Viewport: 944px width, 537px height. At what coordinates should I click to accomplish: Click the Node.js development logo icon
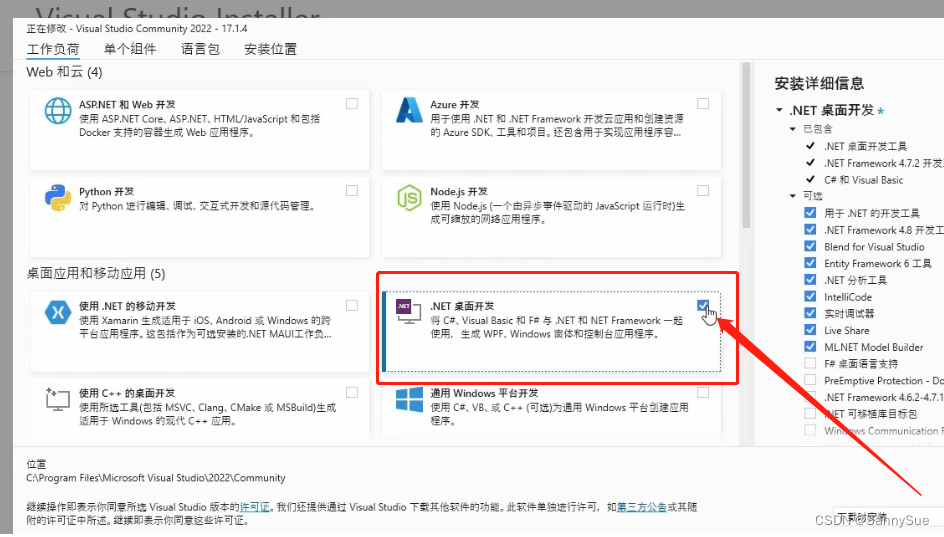[x=409, y=197]
